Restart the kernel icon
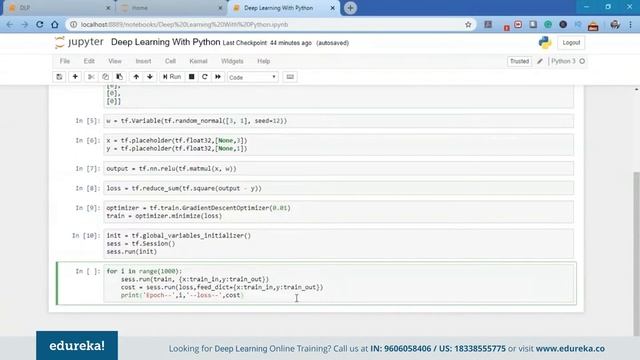The height and width of the screenshot is (360, 640). 204,77
